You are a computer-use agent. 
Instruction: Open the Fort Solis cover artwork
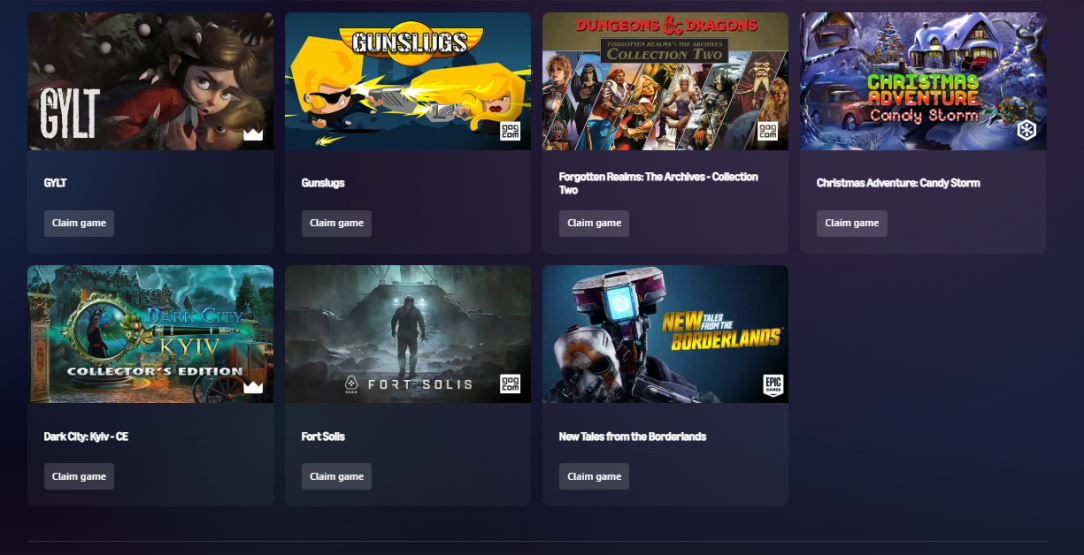(408, 334)
